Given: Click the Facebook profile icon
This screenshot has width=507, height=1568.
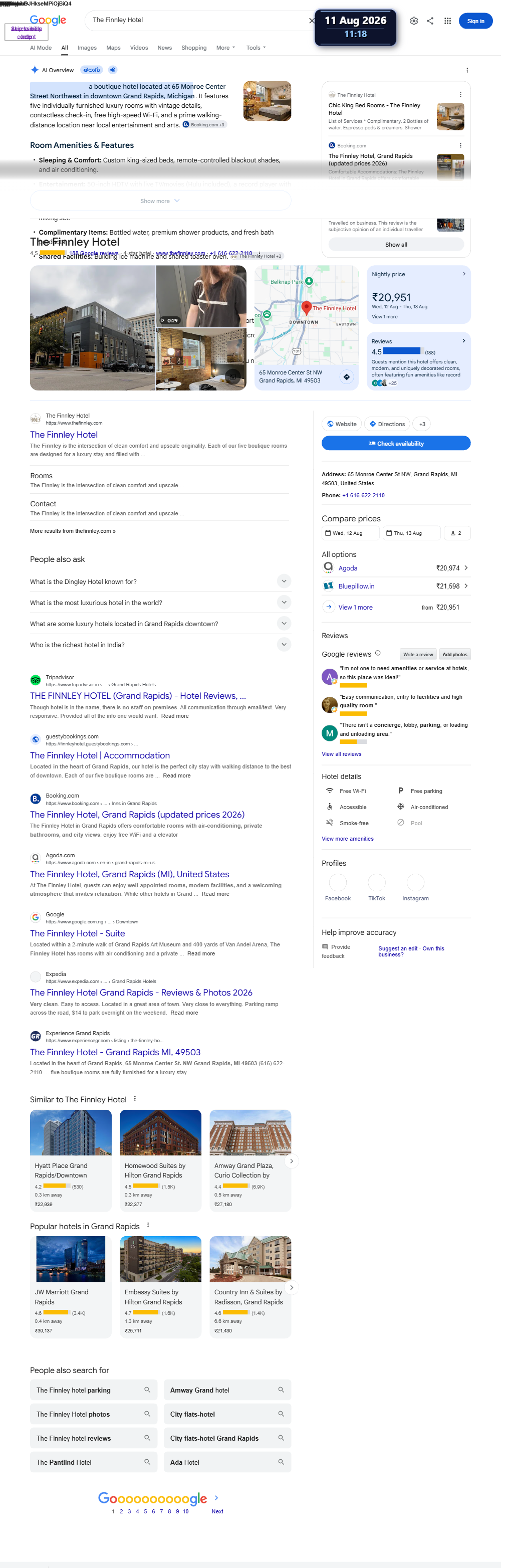Looking at the screenshot, I should [338, 882].
